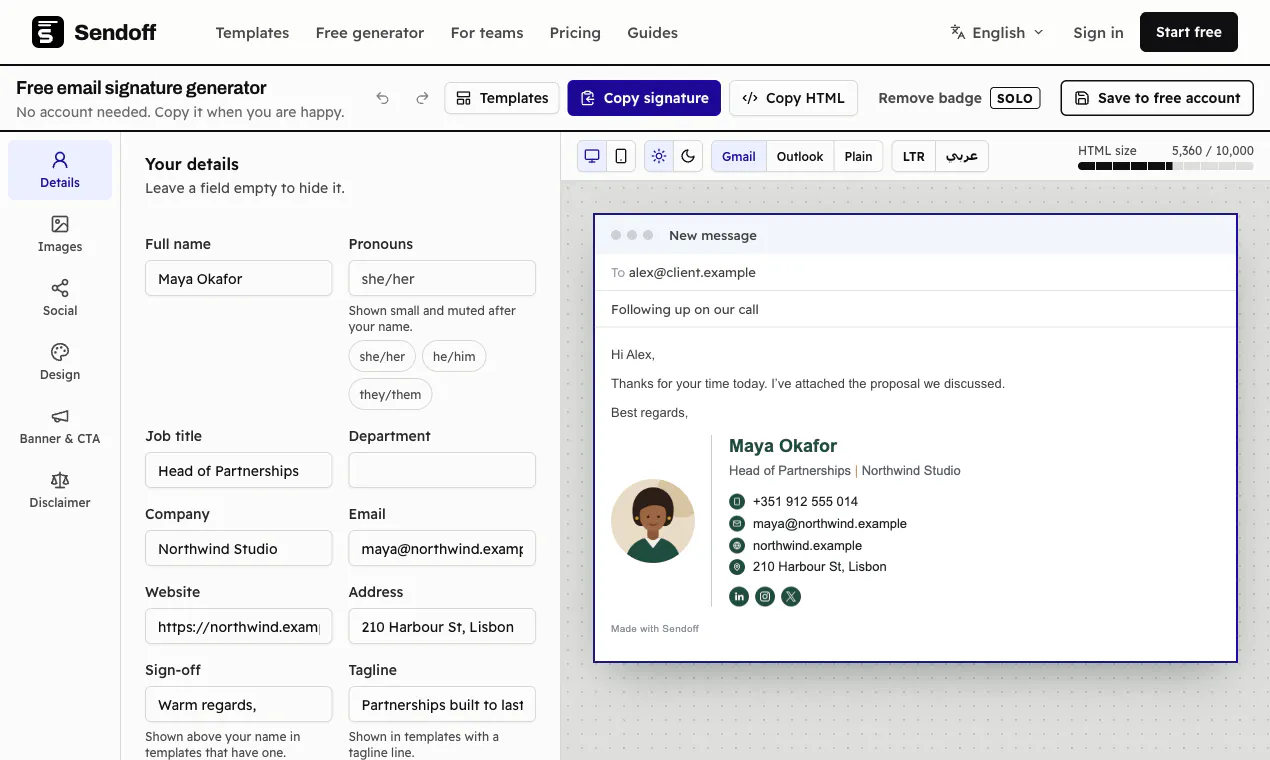Click the Sign in link
1270x760 pixels.
click(x=1098, y=33)
